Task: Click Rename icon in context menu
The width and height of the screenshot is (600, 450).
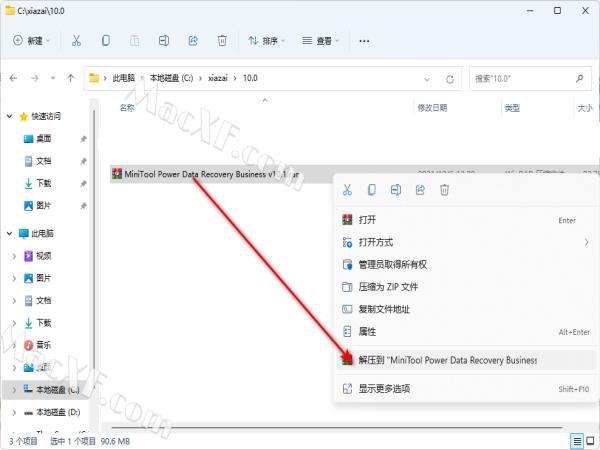Action: coord(396,189)
